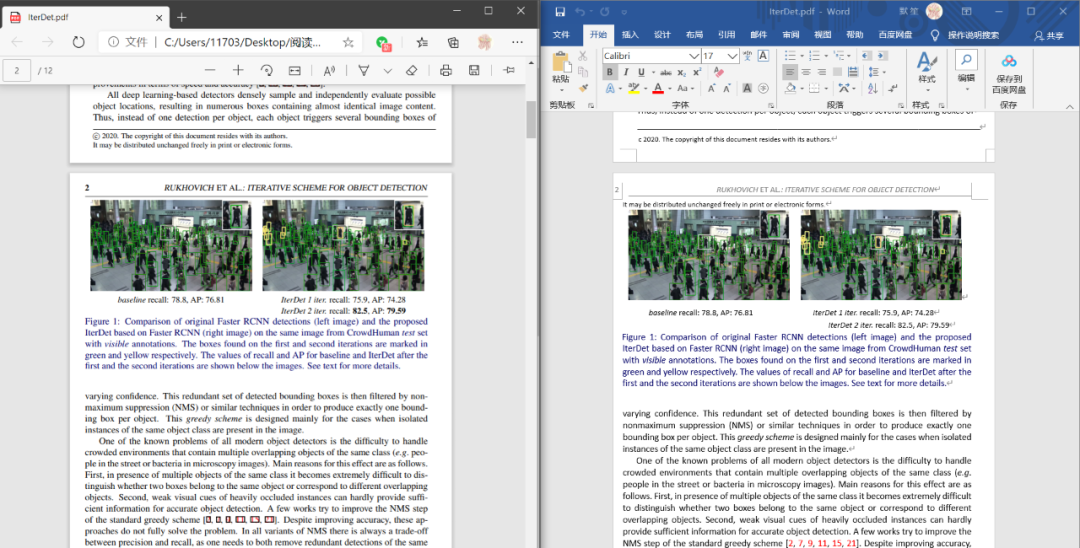Select the PDF eraser tool
The height and width of the screenshot is (548, 1080).
pos(411,70)
